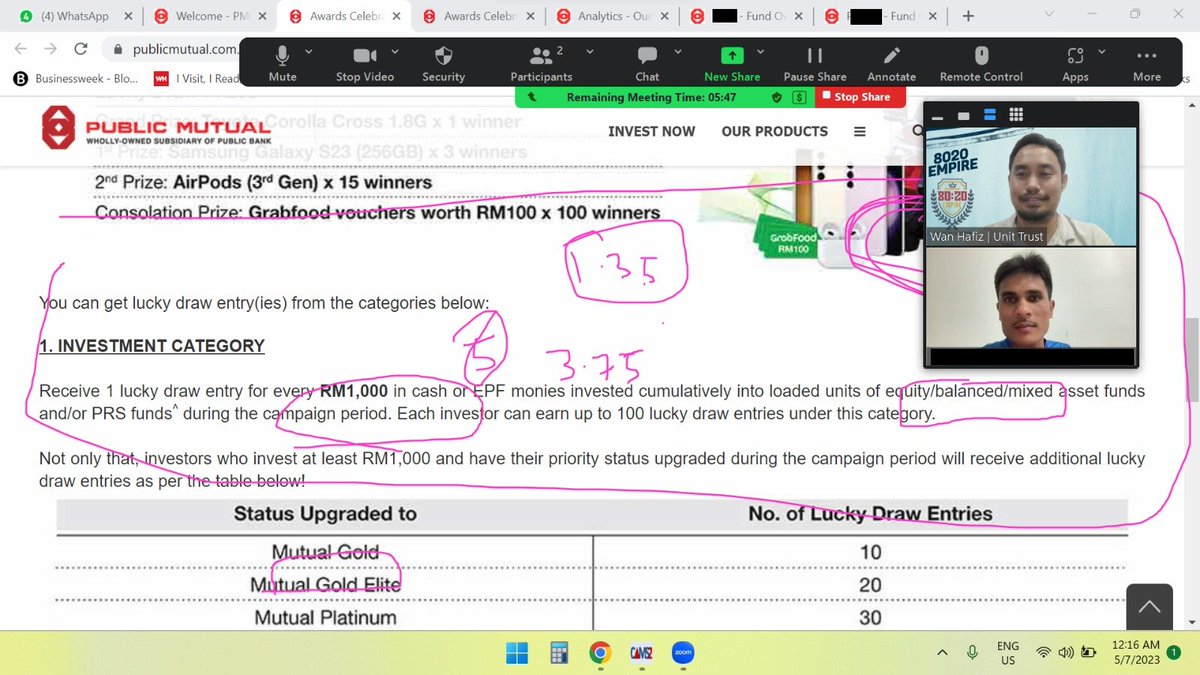This screenshot has height=675, width=1200.
Task: Open the notification badge in taskbar
Action: point(1172,652)
